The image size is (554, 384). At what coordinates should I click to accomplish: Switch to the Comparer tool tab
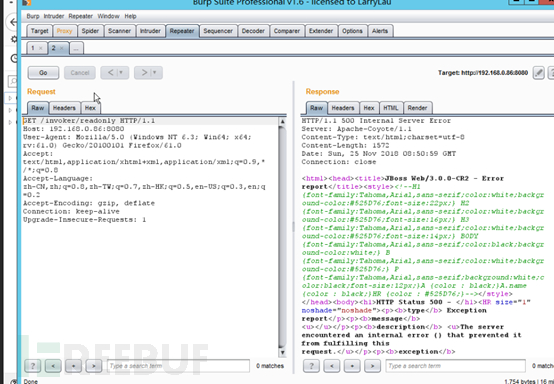287,31
